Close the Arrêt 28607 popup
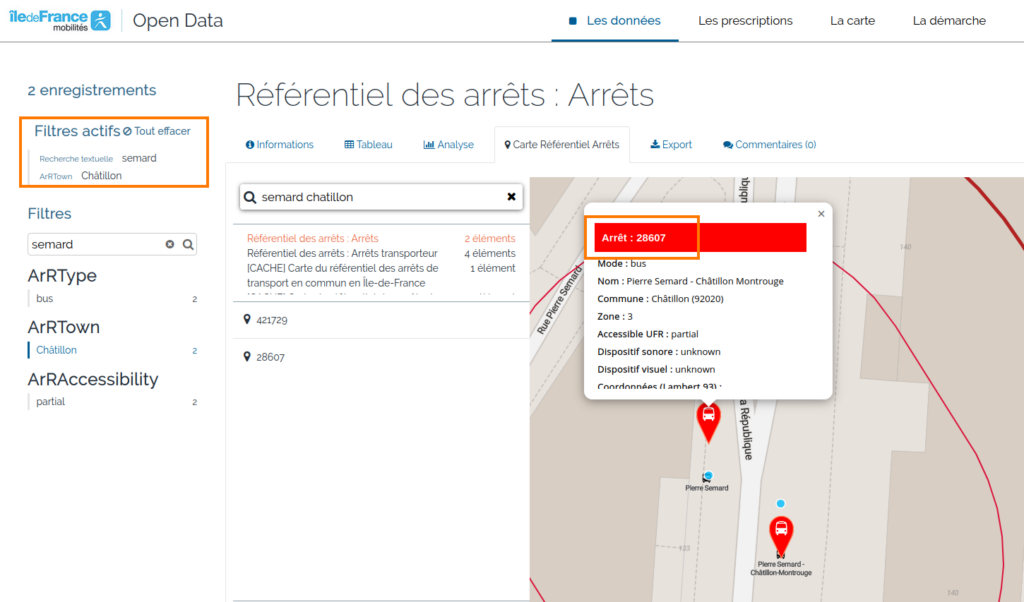 [x=821, y=213]
